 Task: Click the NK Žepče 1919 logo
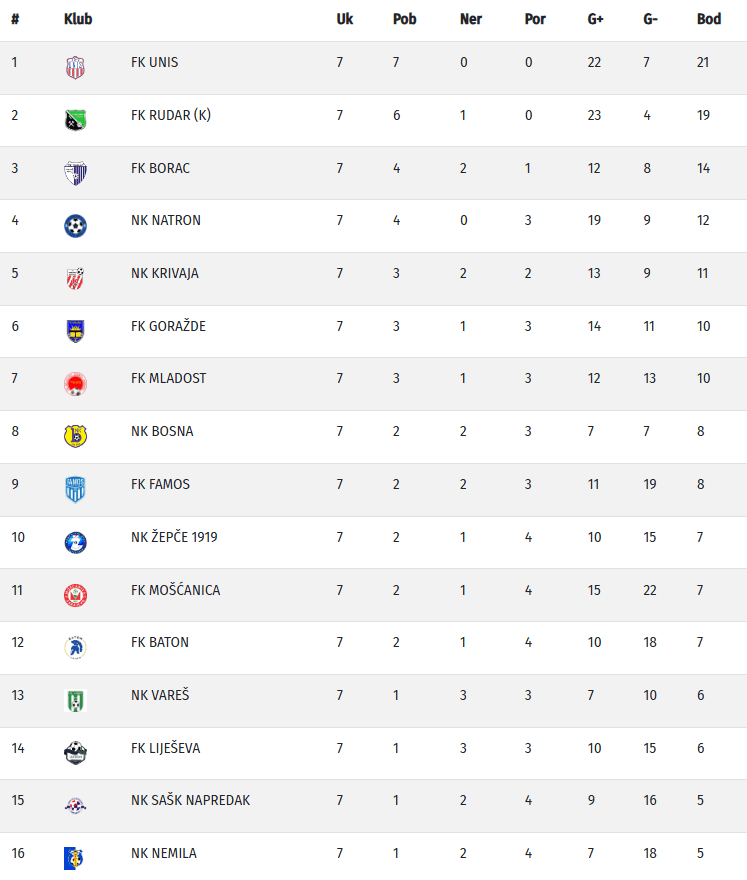75,542
